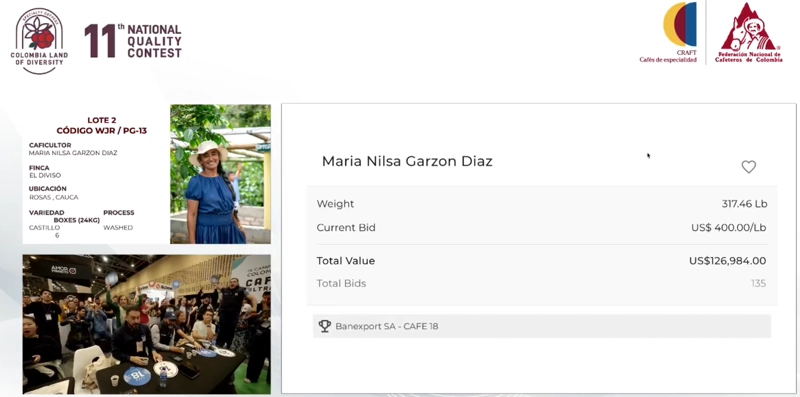Click the CASTILLO variety value
Image resolution: width=800 pixels, height=397 pixels.
click(44, 228)
